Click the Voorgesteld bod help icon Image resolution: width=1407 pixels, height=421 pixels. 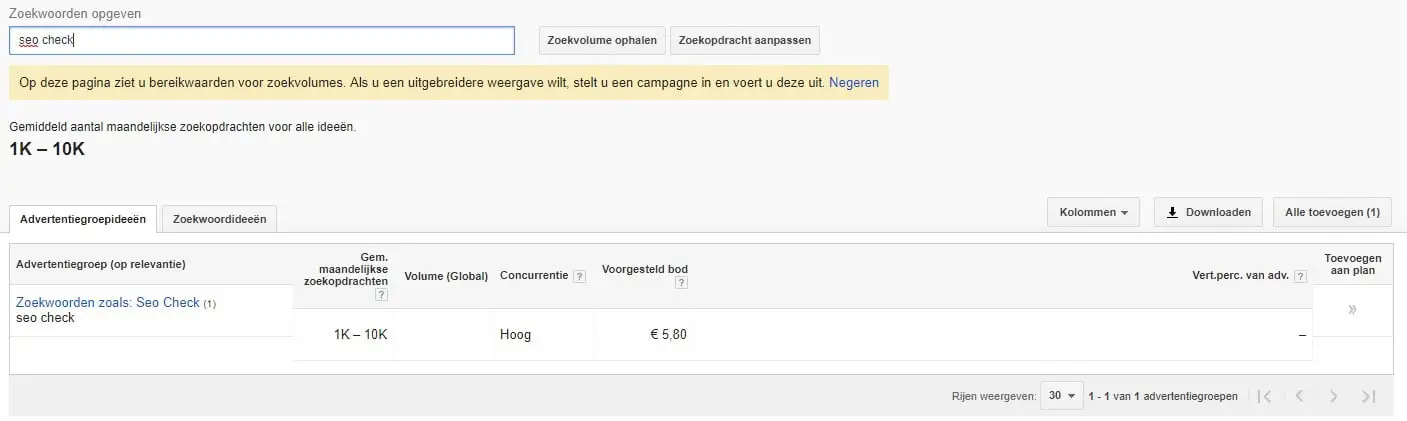point(681,283)
